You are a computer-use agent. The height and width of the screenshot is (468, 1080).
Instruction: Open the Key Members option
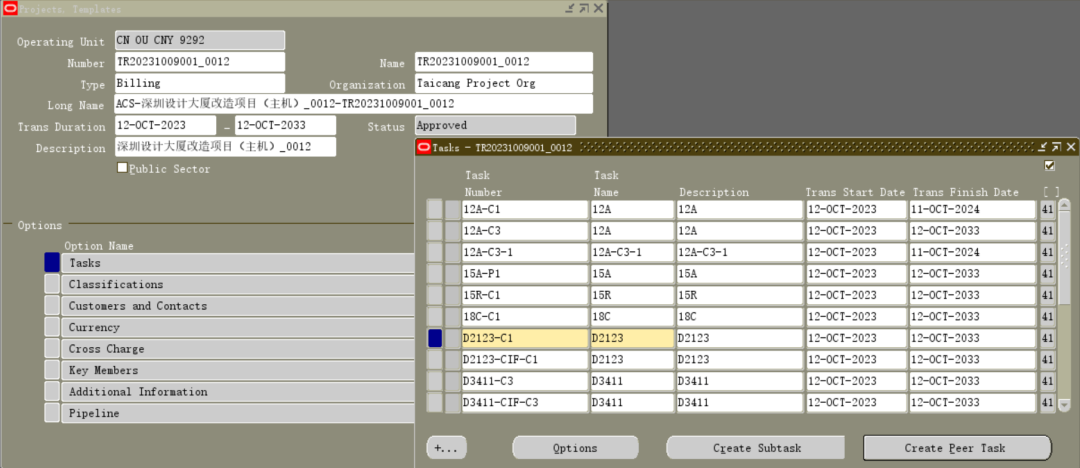238,370
